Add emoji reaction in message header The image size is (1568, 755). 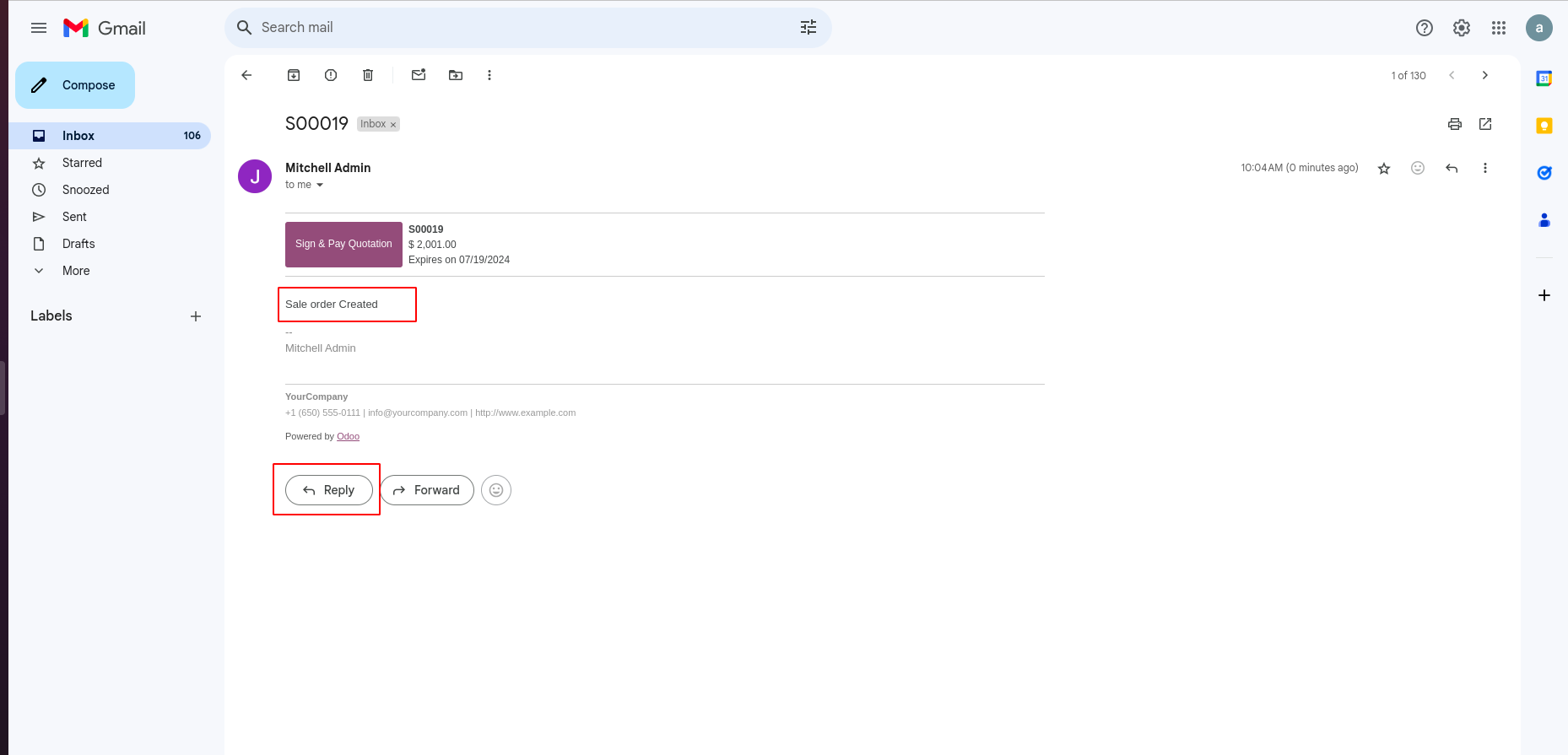1418,168
